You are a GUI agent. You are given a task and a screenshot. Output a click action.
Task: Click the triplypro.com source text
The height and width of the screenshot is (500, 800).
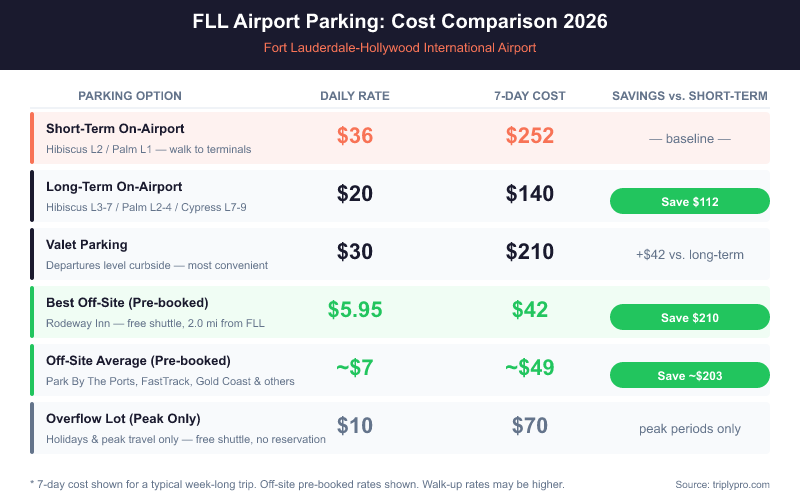pyautogui.click(x=723, y=484)
